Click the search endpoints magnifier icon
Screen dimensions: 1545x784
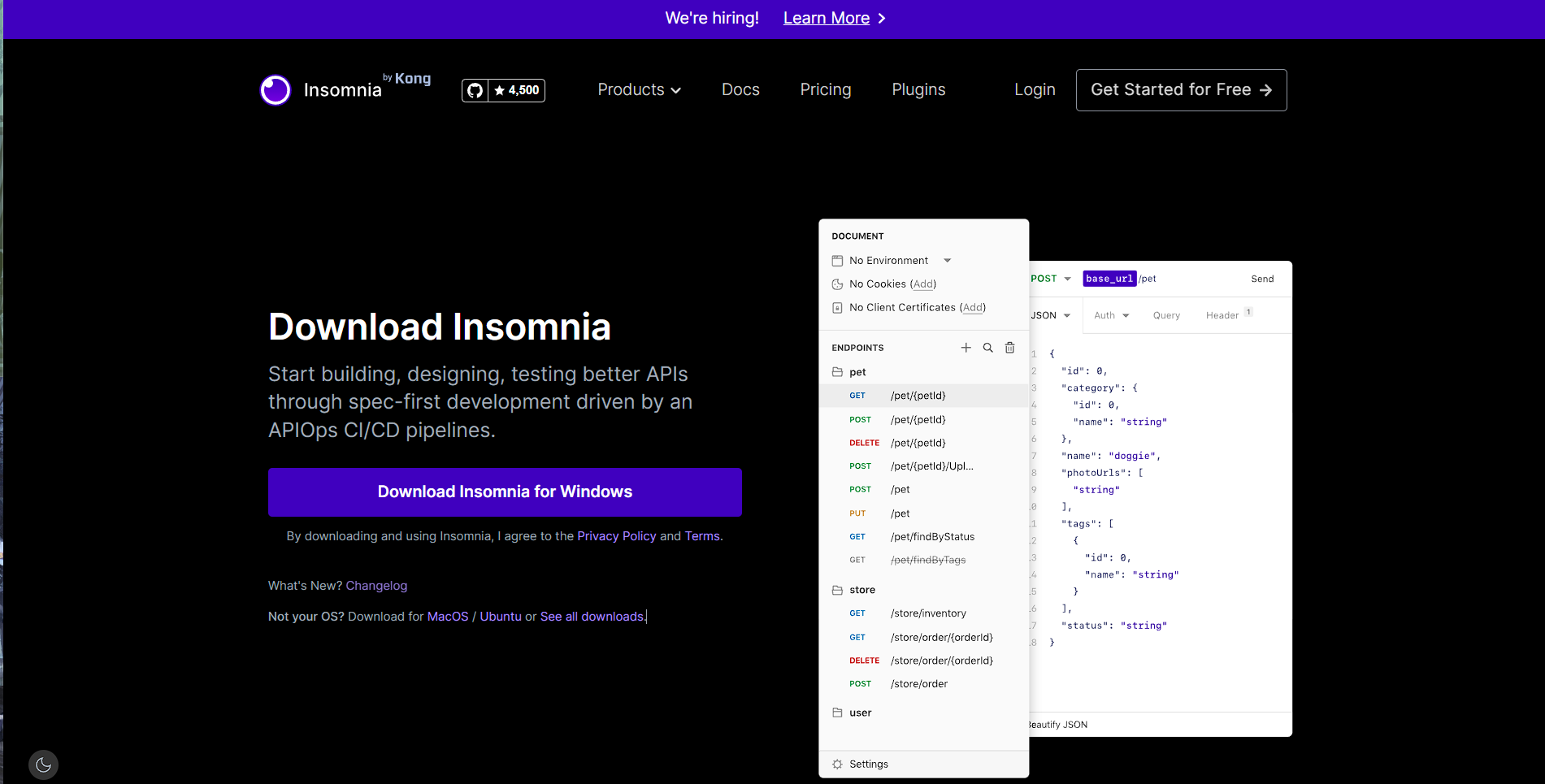[x=988, y=348]
